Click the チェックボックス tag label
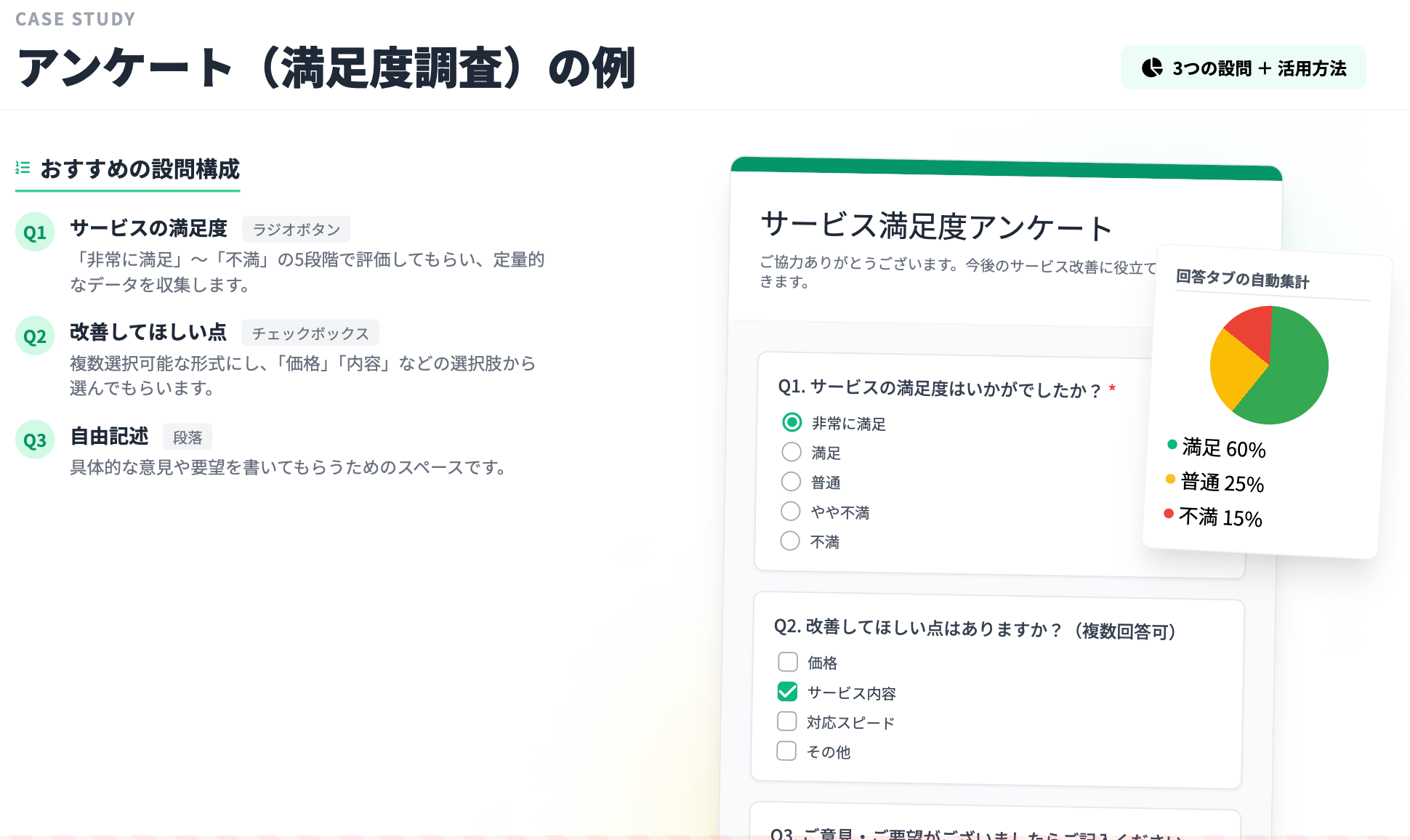 click(x=310, y=334)
